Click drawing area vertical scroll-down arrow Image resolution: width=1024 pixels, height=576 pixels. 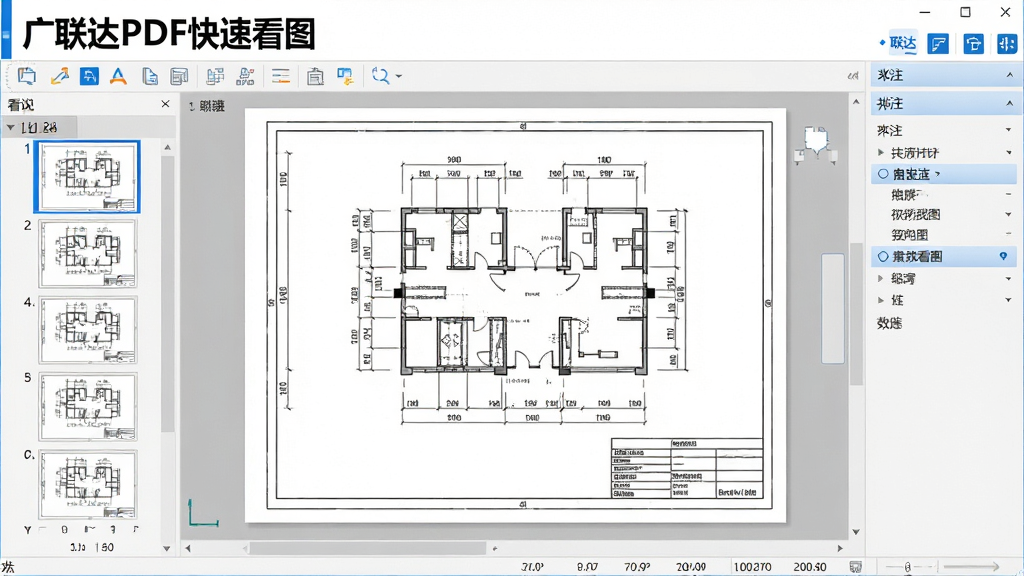[x=856, y=532]
